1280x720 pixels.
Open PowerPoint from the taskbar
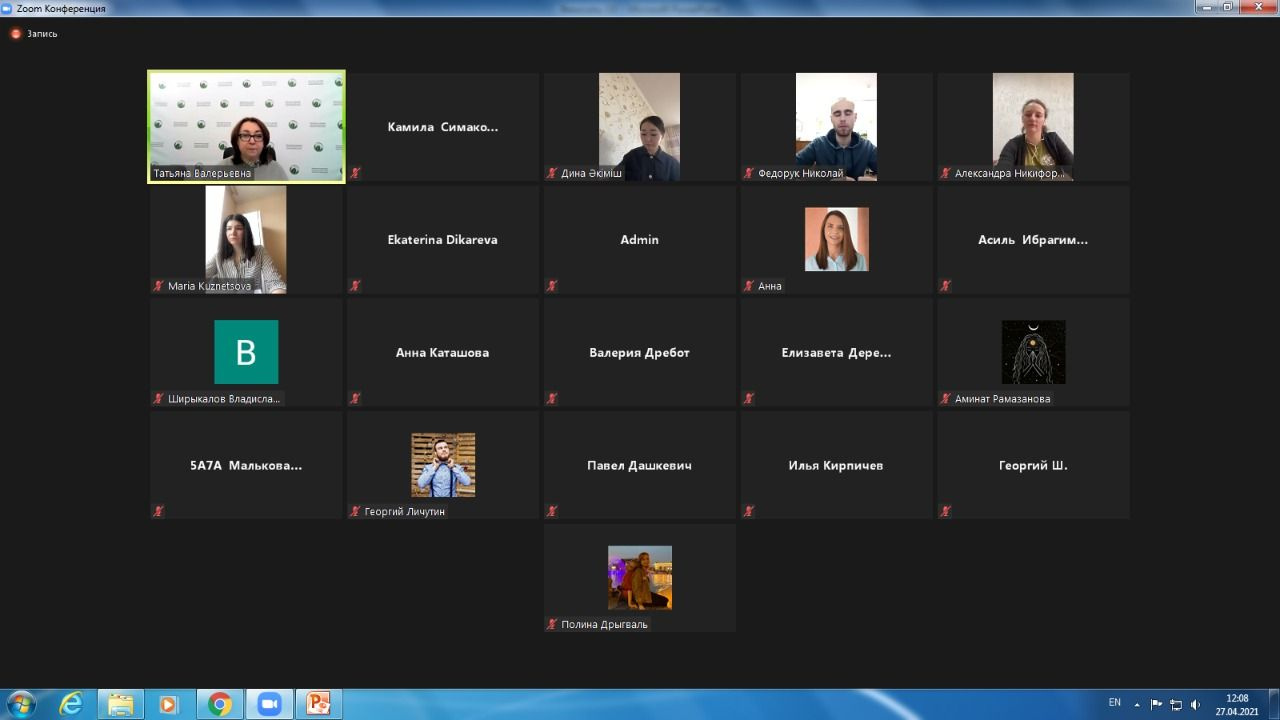[x=318, y=704]
